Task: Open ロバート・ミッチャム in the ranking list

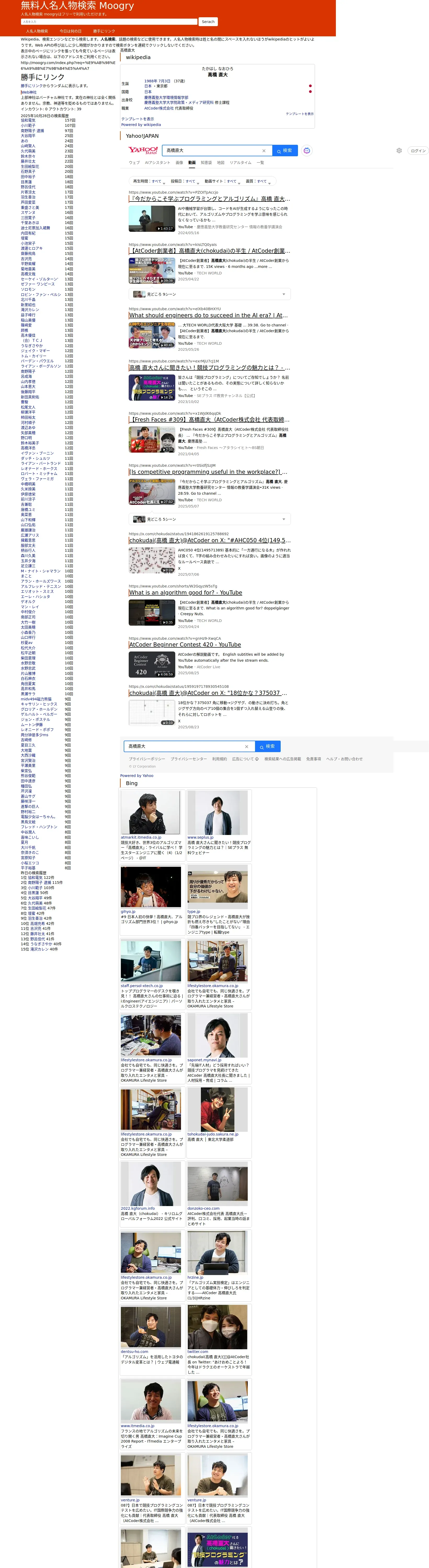Action: pyautogui.click(x=39, y=474)
